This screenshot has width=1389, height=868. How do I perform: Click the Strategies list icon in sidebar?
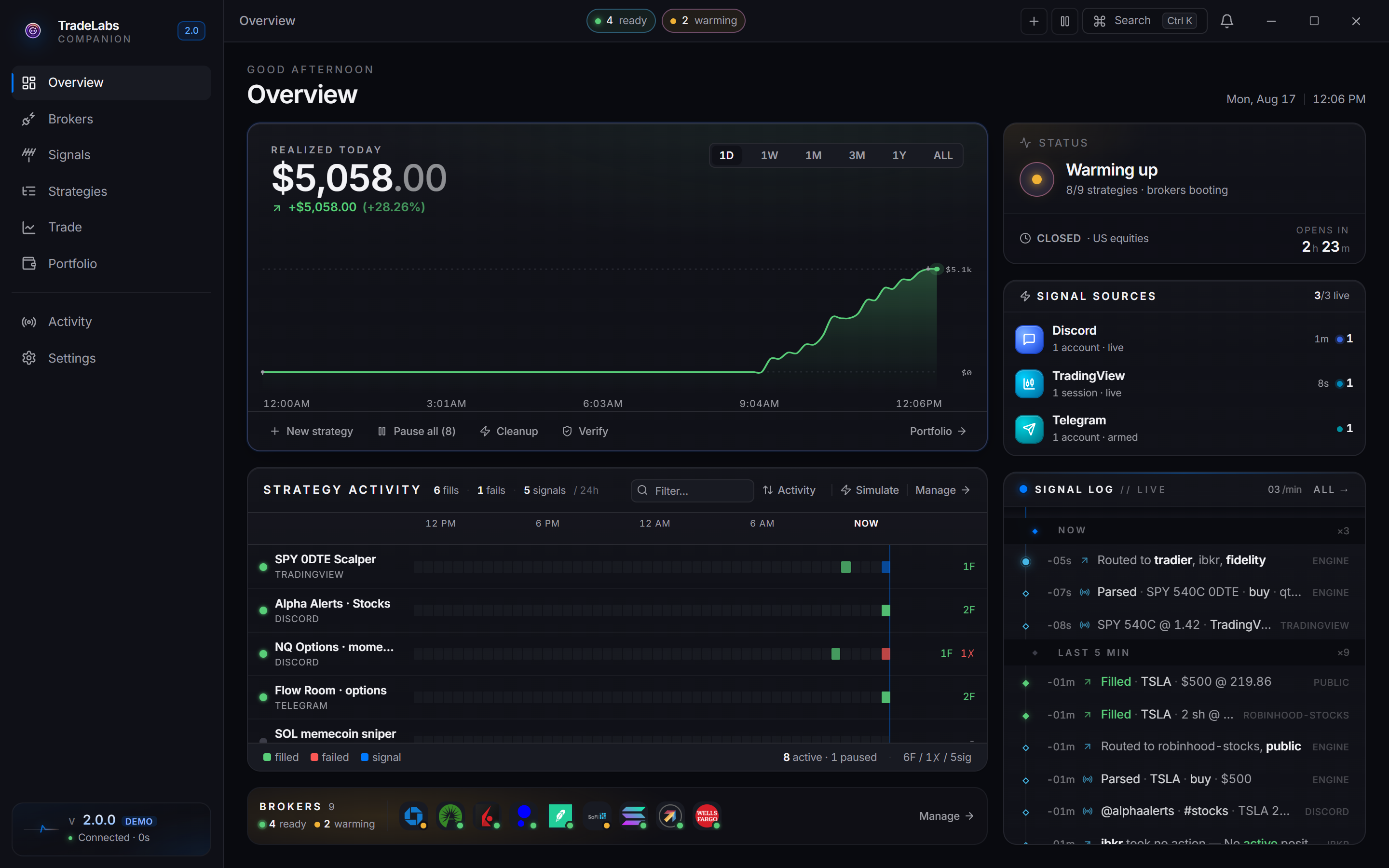[x=29, y=191]
